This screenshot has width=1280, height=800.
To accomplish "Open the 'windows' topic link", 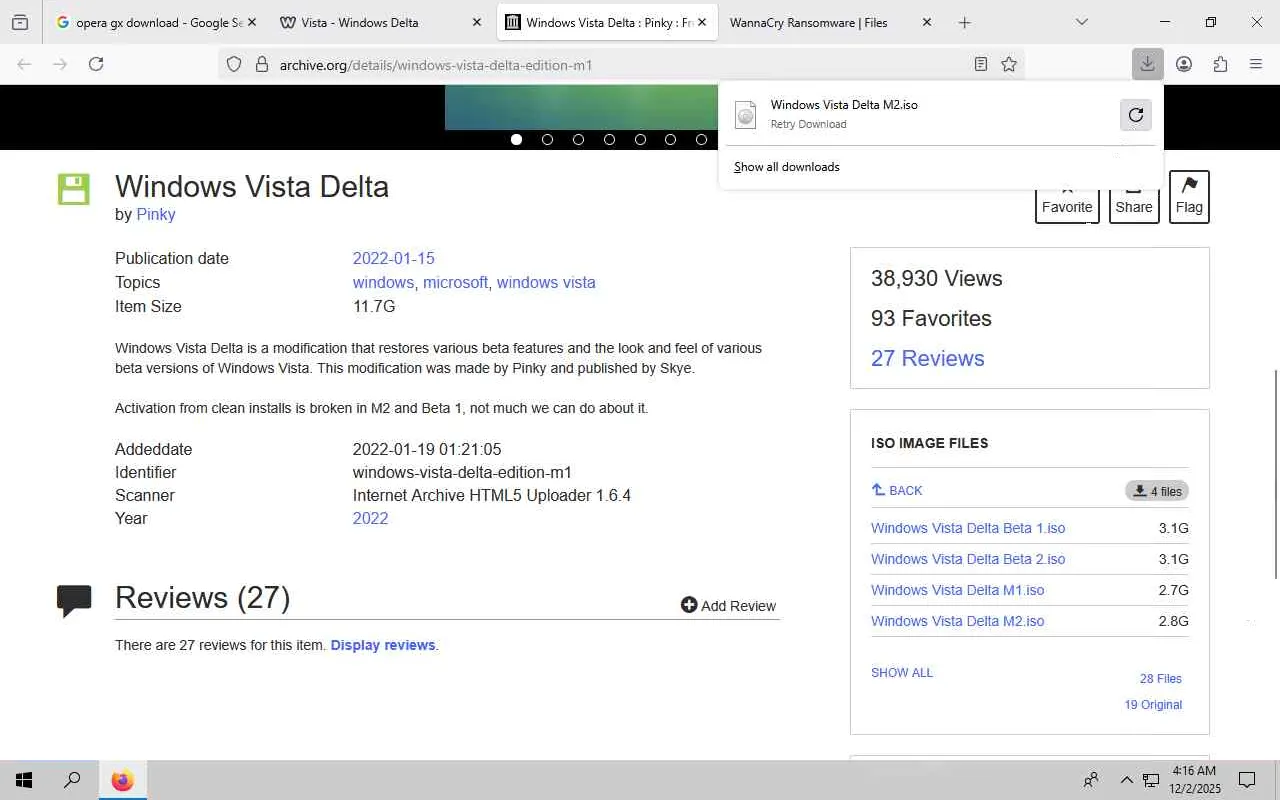I will click(x=383, y=282).
